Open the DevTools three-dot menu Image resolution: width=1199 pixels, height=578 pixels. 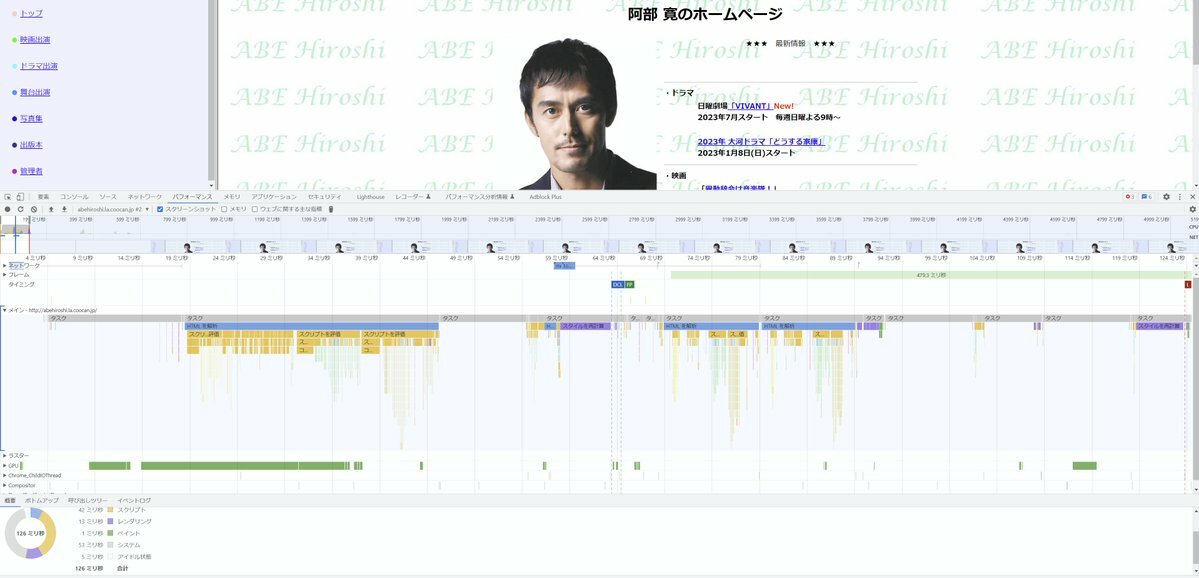(1179, 196)
